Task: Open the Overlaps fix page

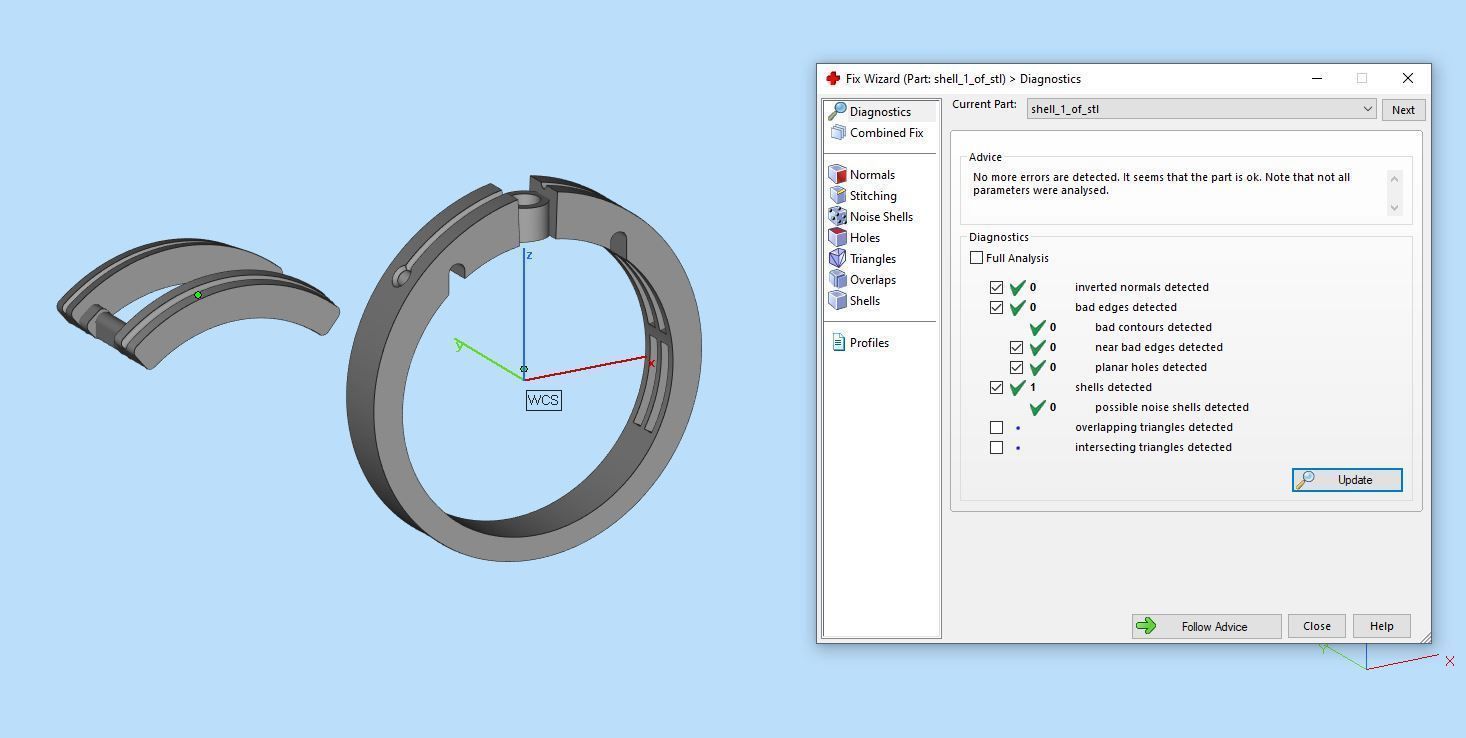Action: 863,279
